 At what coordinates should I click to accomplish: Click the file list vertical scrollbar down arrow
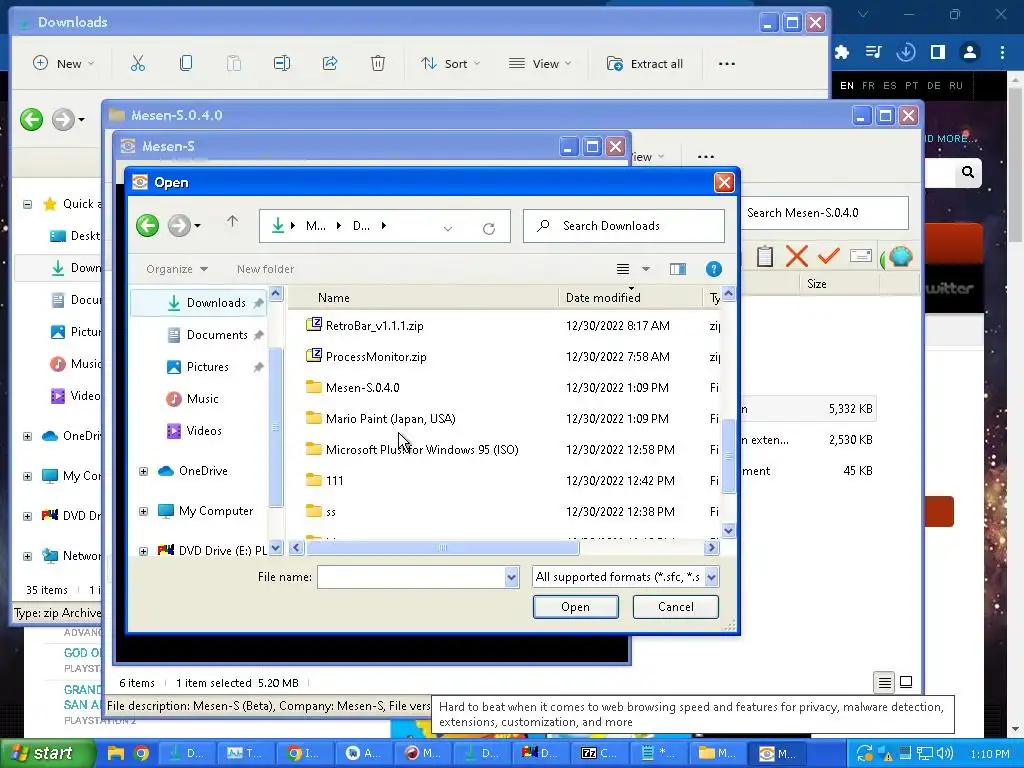[728, 531]
